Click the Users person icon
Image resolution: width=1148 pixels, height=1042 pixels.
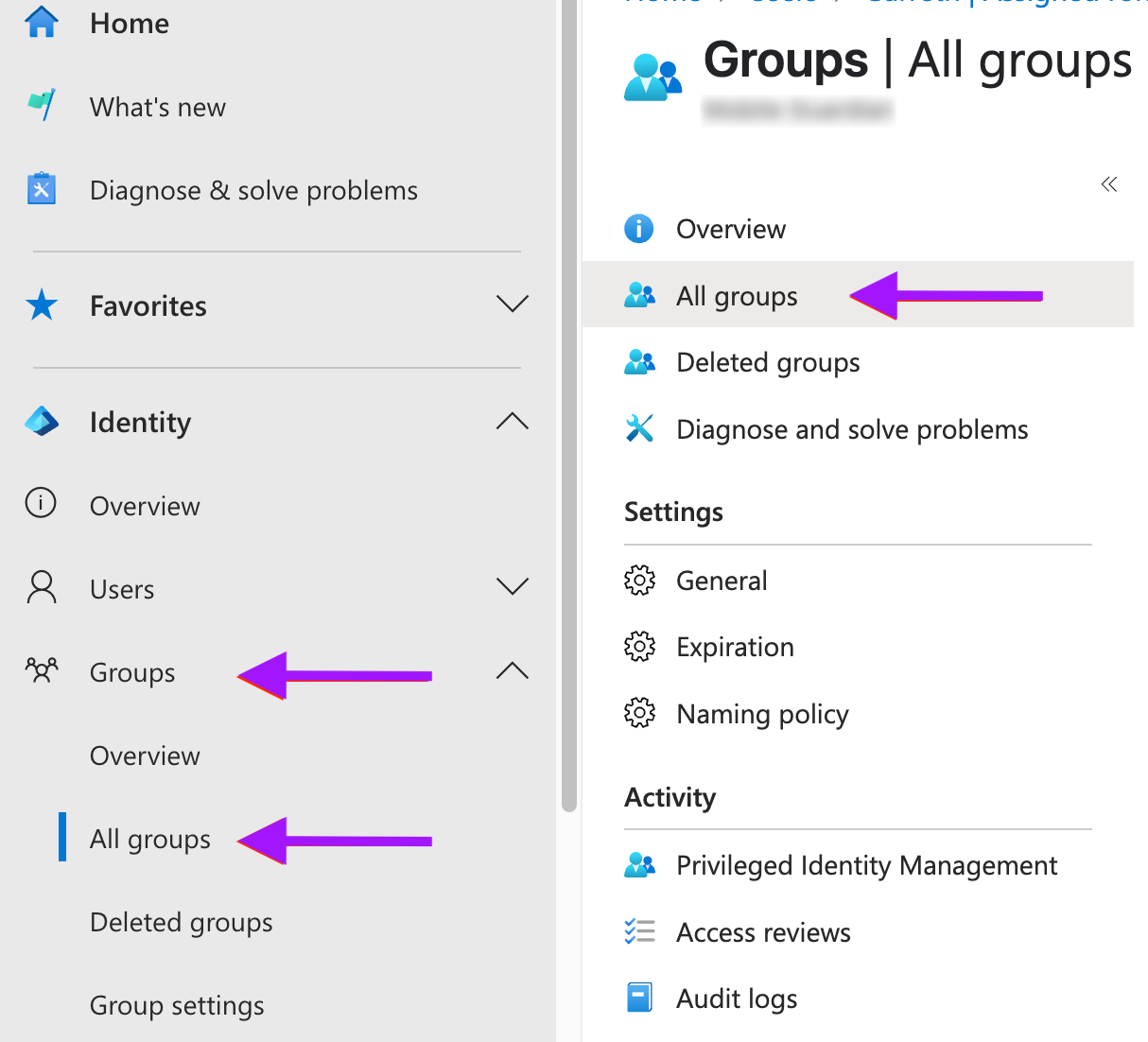pyautogui.click(x=41, y=587)
